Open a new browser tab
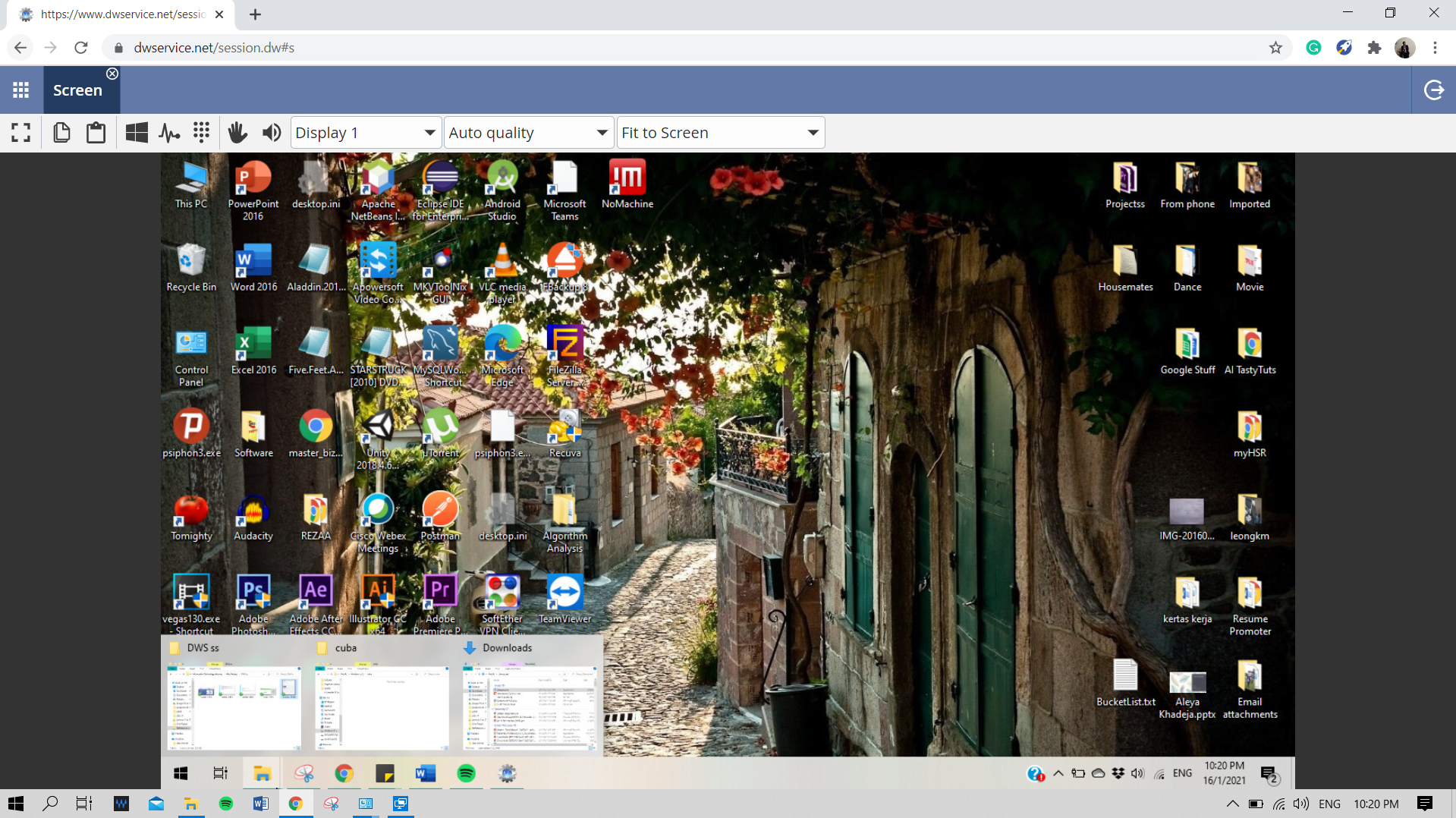The image size is (1456, 818). [x=255, y=14]
